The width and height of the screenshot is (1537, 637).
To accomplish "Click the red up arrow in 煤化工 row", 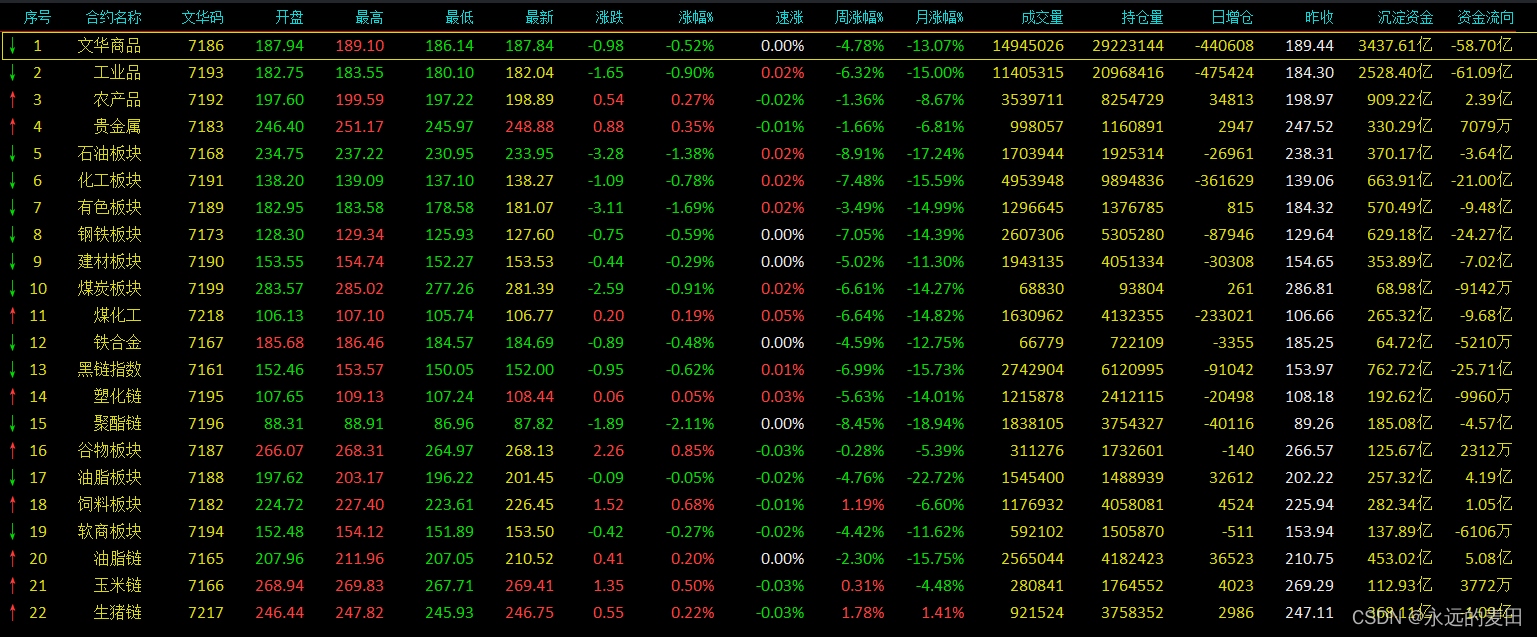I will pyautogui.click(x=12, y=315).
